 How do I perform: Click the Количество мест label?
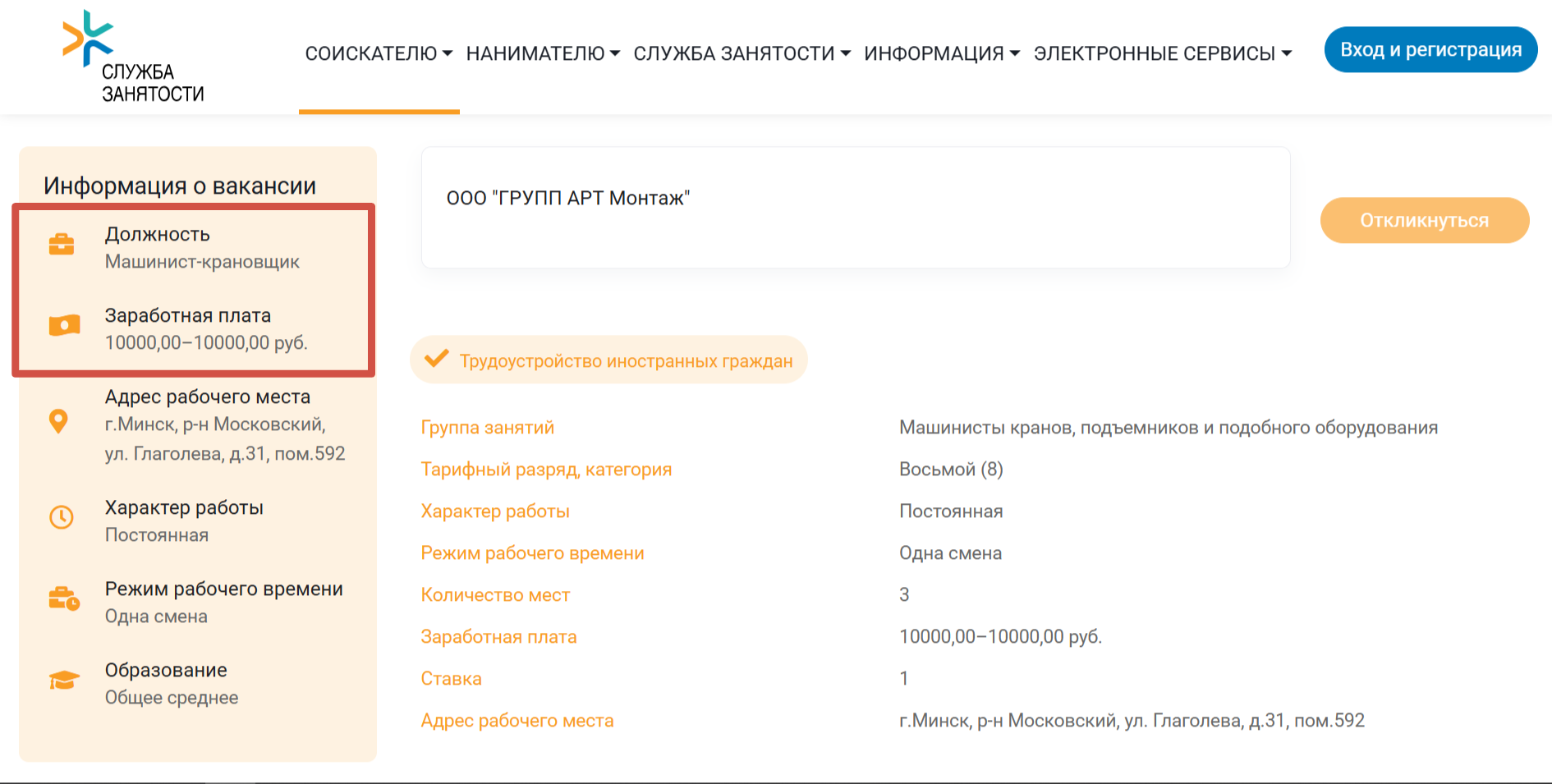pos(495,595)
